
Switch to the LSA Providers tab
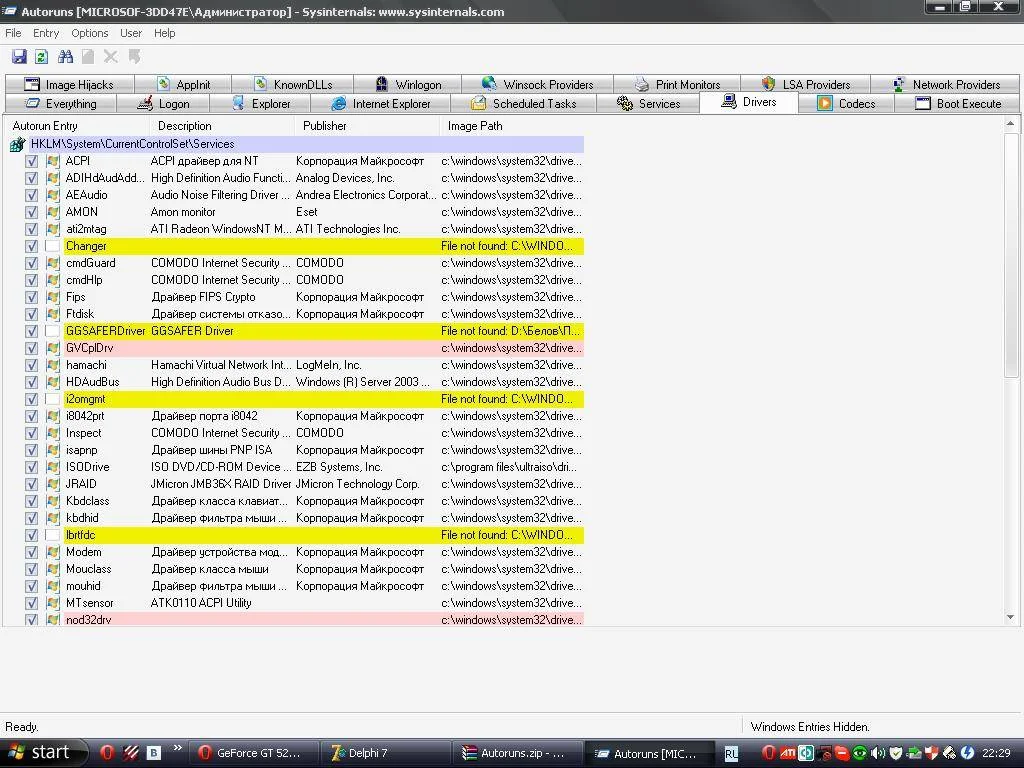coord(805,84)
